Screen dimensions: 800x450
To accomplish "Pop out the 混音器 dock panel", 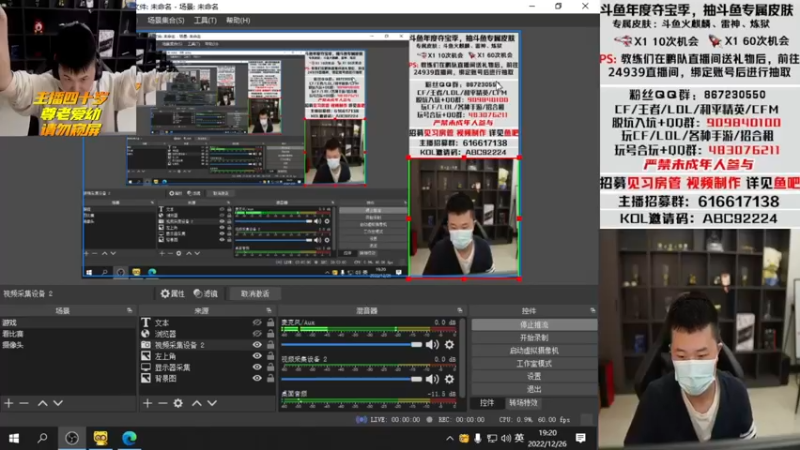I will [459, 310].
